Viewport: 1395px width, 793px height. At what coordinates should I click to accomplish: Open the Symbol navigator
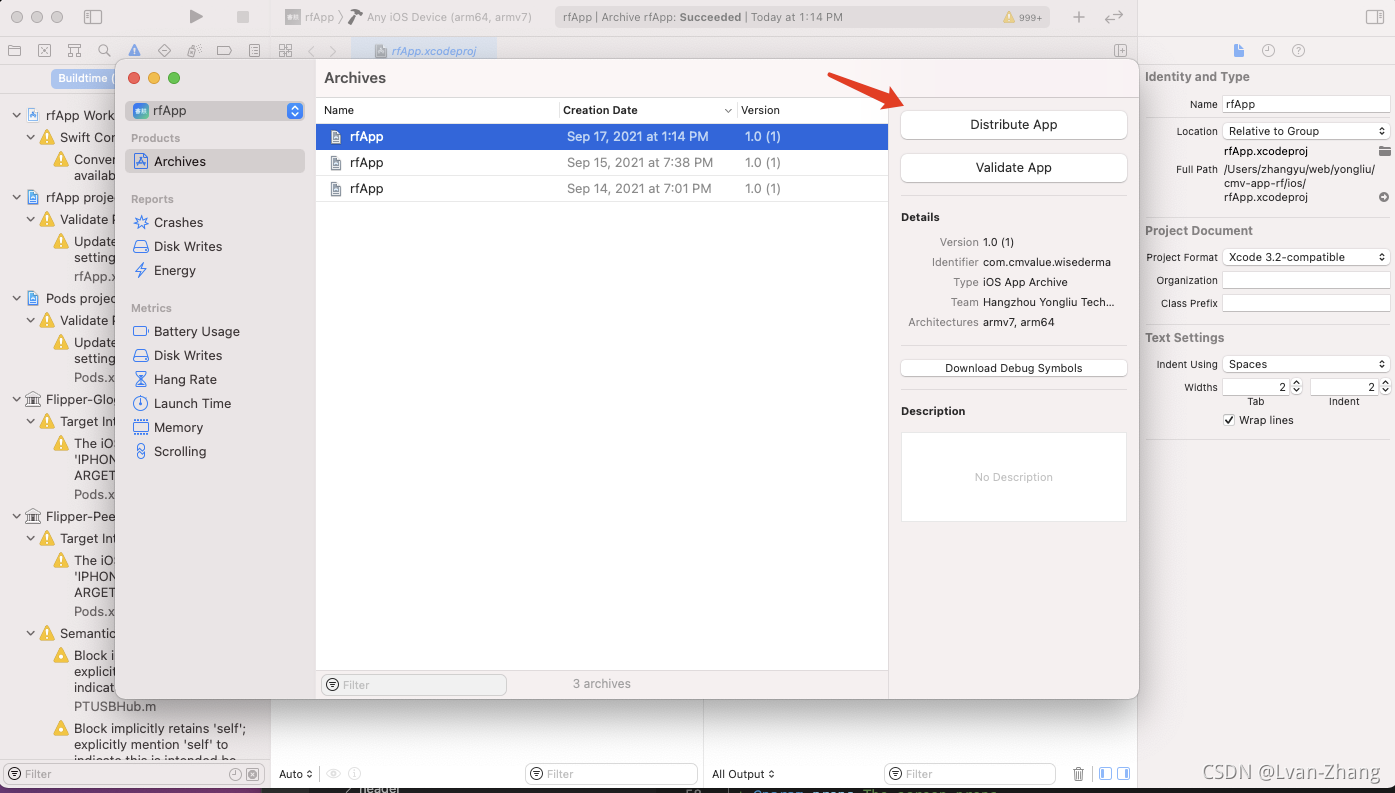point(74,50)
